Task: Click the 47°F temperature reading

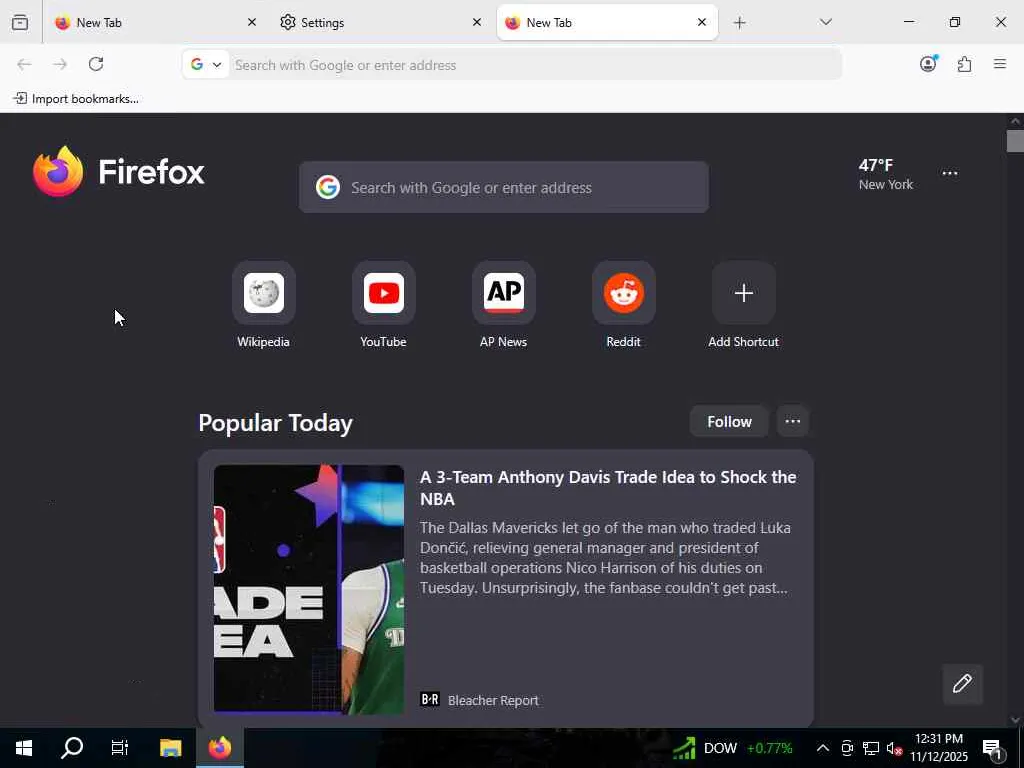Action: tap(876, 165)
